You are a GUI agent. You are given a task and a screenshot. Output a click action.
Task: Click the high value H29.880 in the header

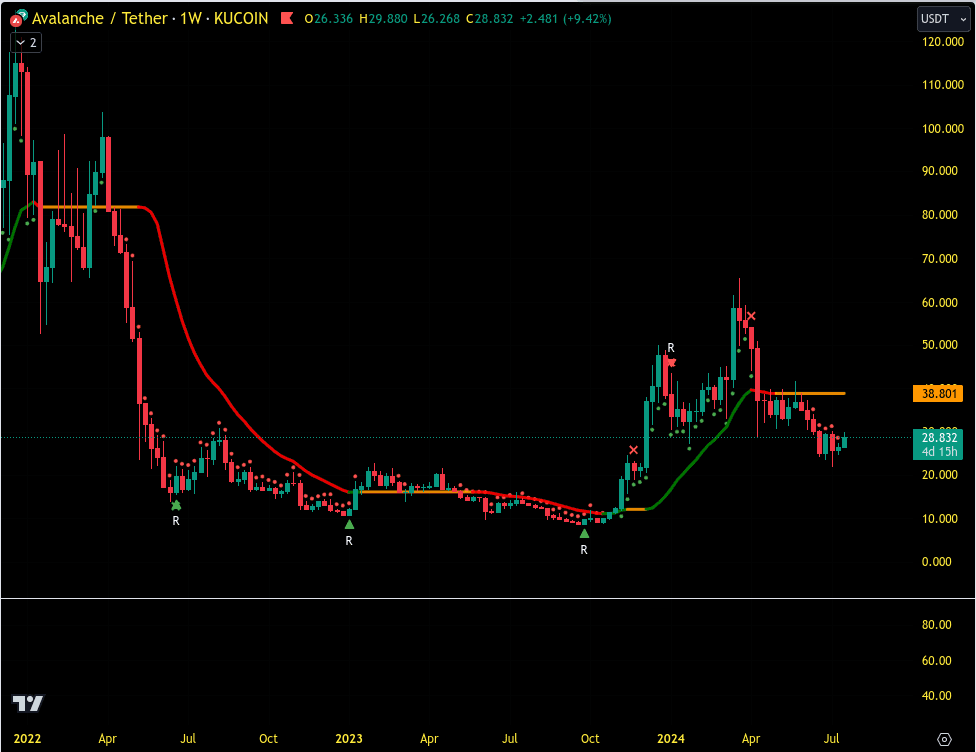pos(383,19)
